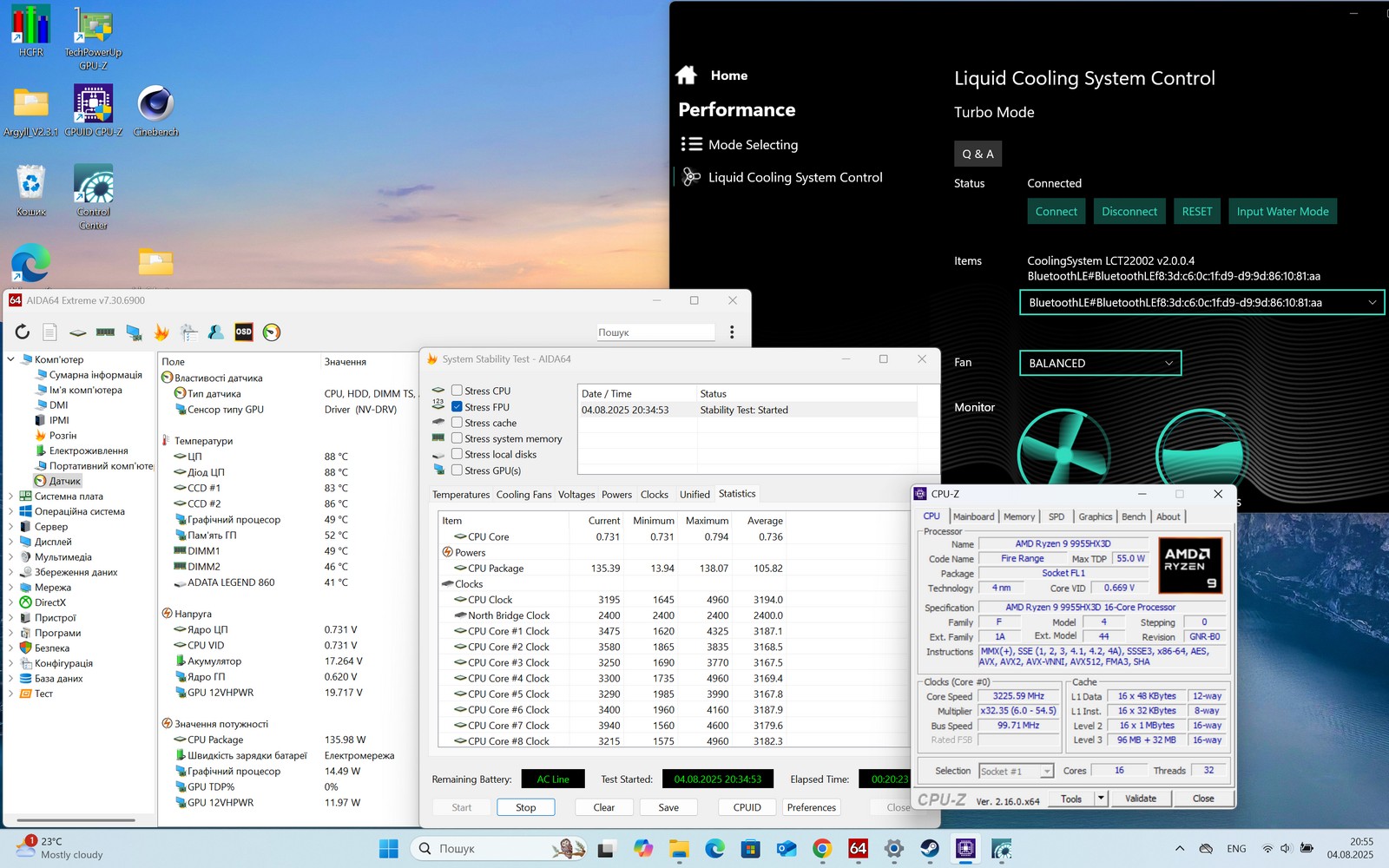Open the Fan BALANCED dropdown
Screen dimensions: 1389x868
1100,363
